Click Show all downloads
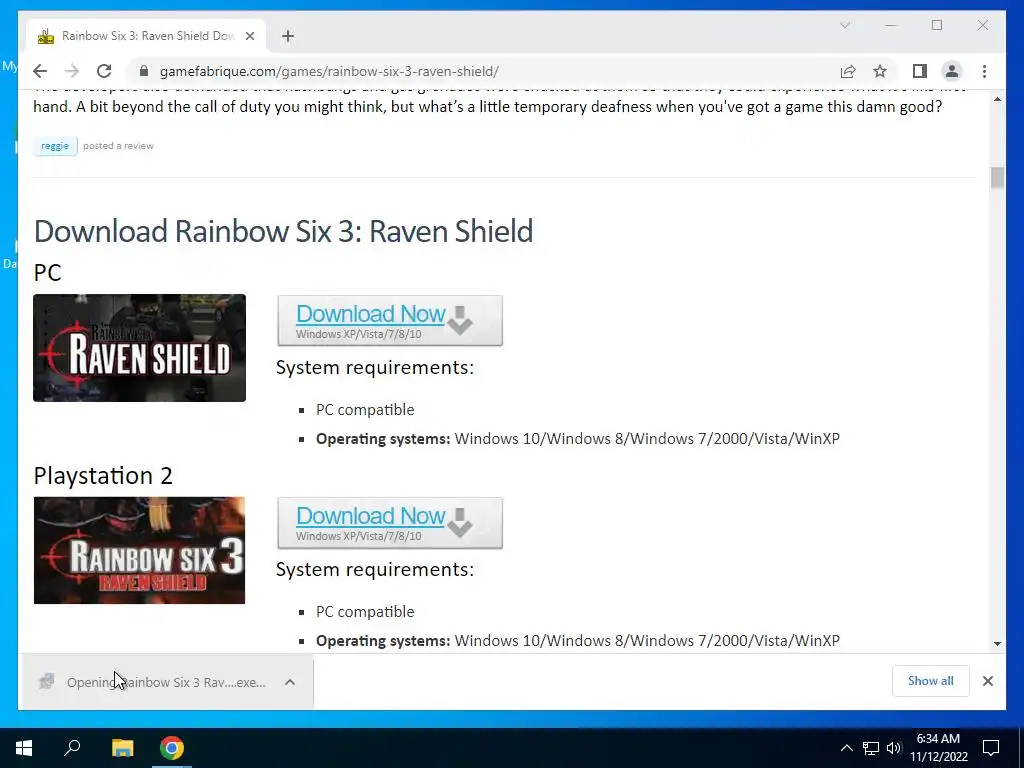The width and height of the screenshot is (1024, 768). point(931,681)
